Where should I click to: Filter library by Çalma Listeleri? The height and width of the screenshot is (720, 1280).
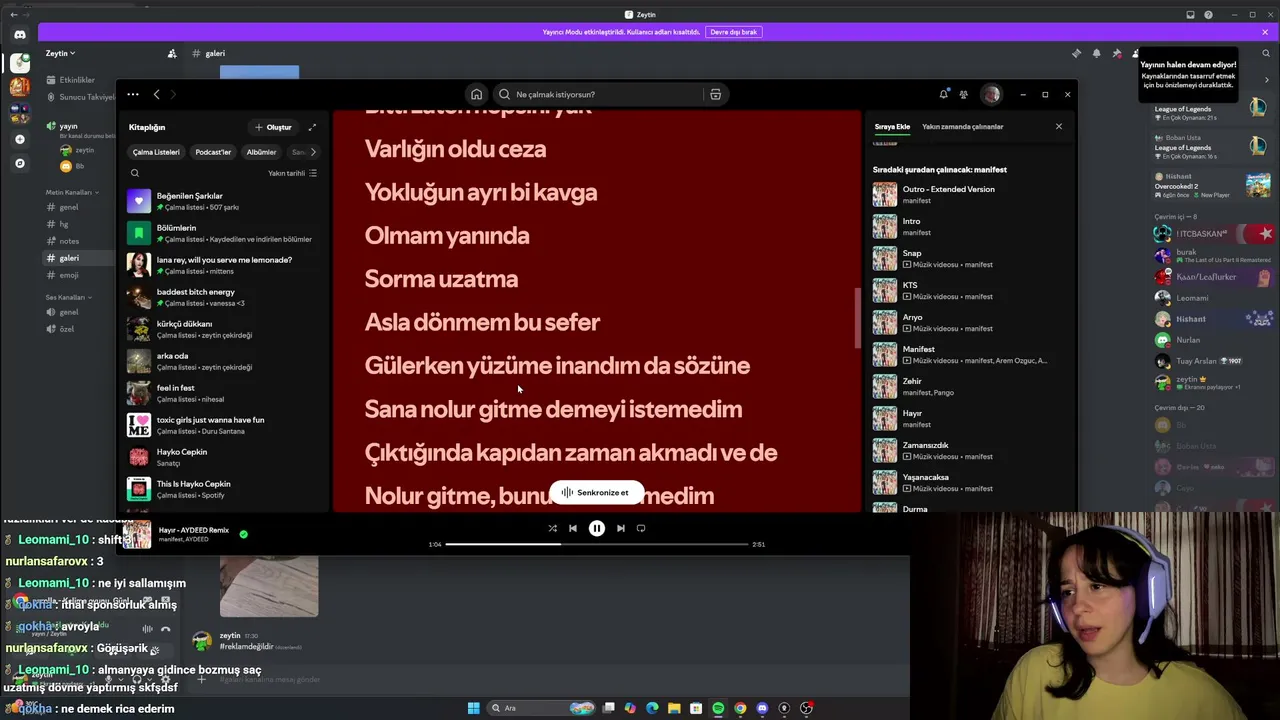coord(156,152)
